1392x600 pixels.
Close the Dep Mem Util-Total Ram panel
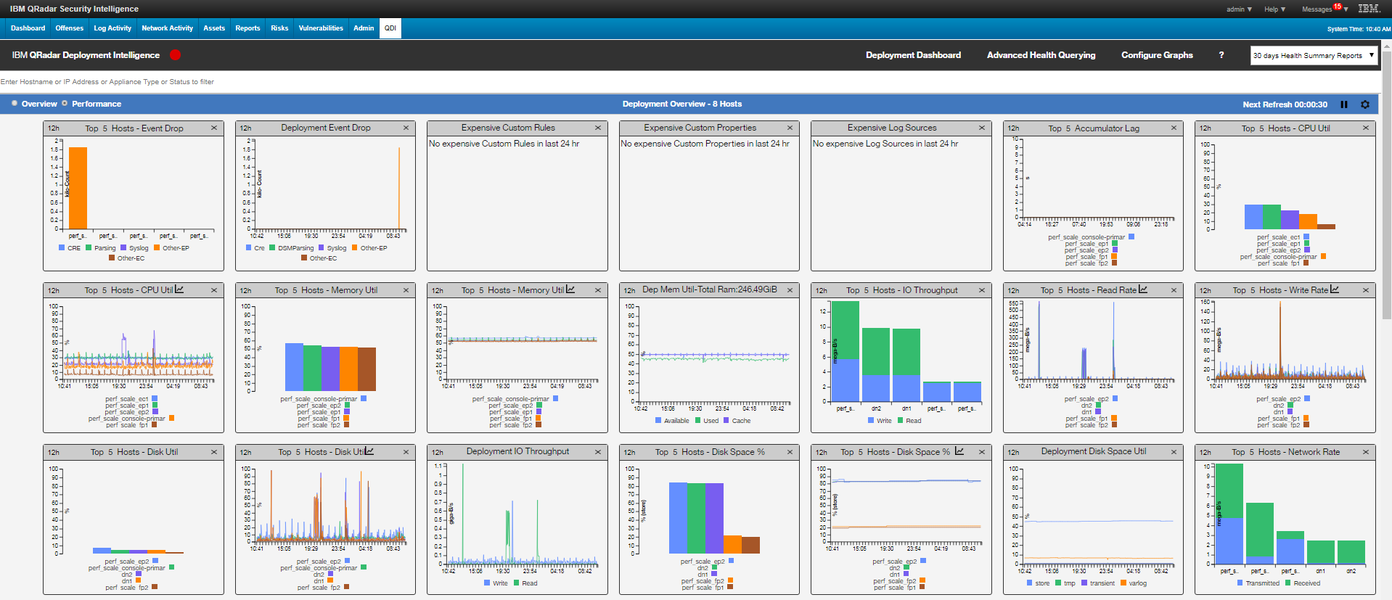tap(790, 290)
